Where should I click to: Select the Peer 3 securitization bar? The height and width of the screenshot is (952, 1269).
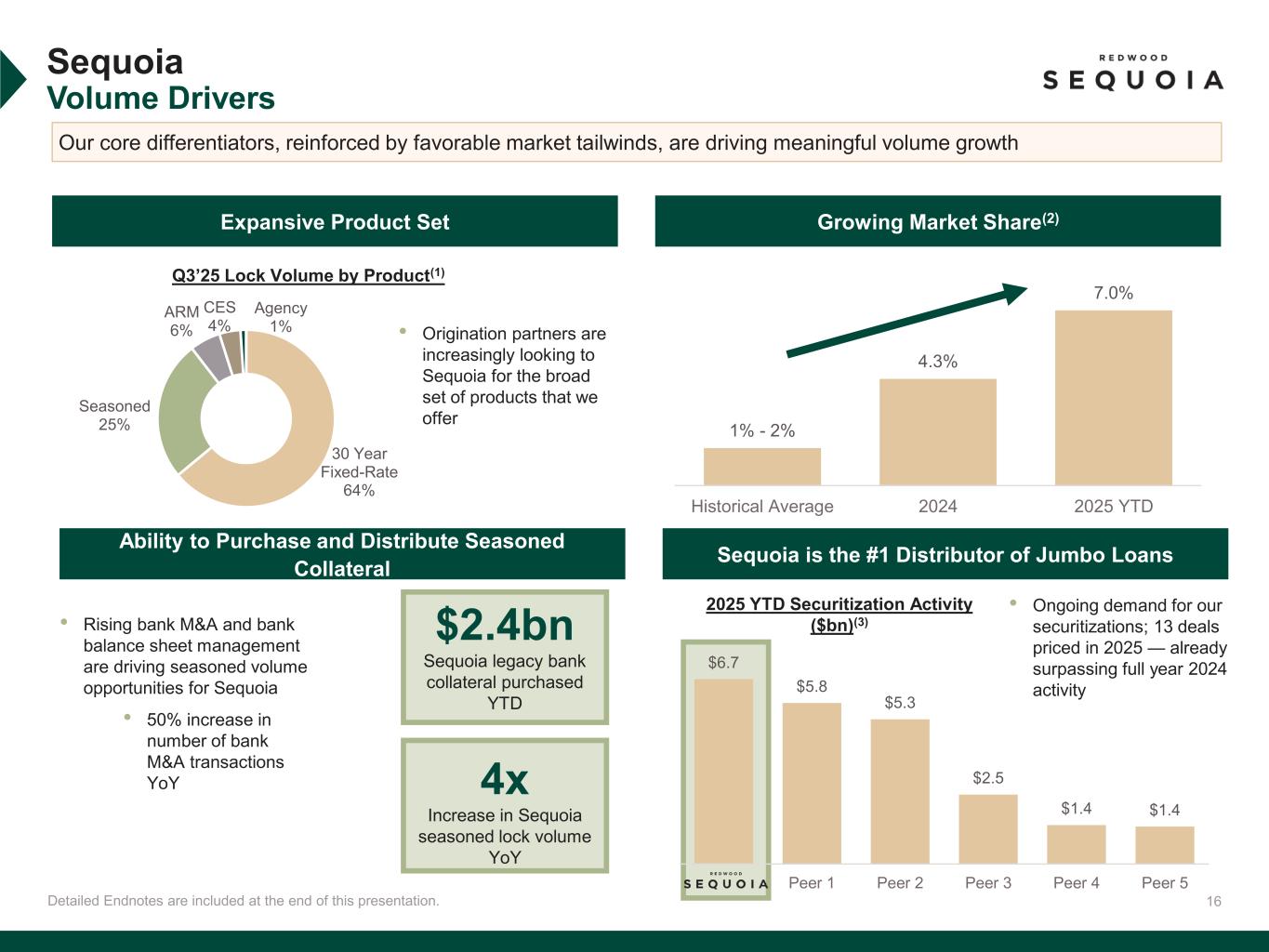[987, 828]
